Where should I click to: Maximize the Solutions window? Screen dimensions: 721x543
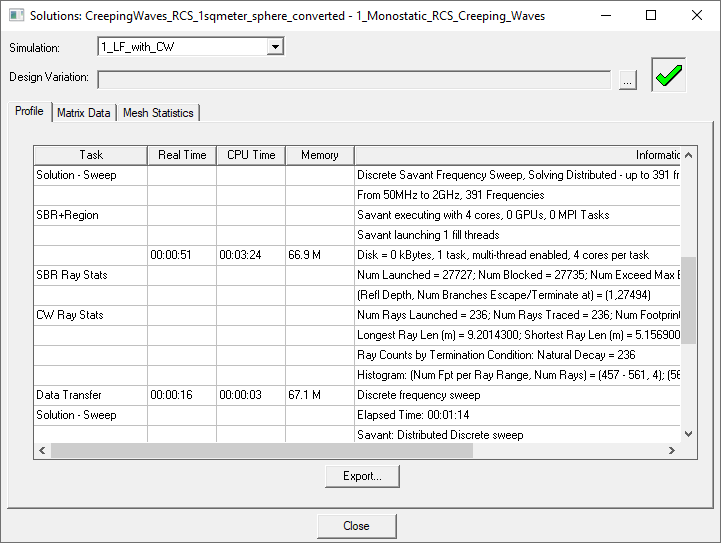point(651,15)
